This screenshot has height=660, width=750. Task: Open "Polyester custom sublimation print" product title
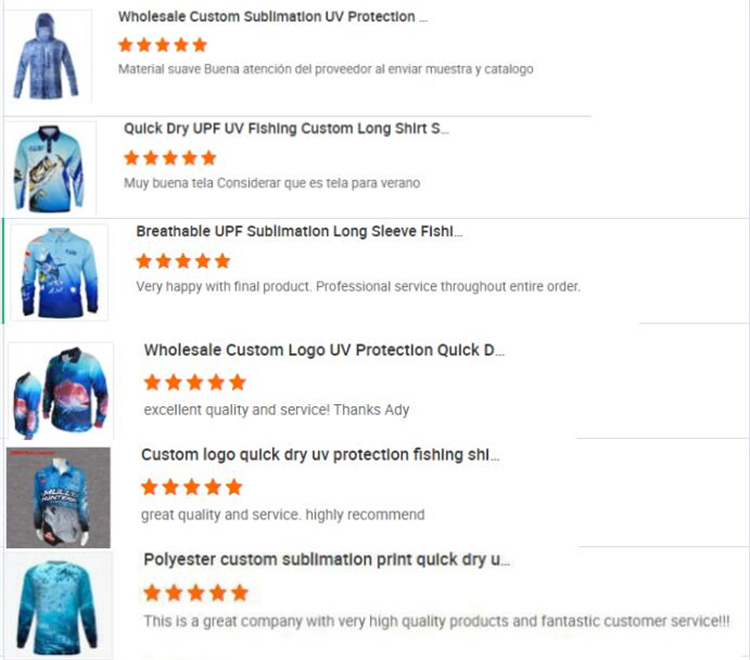[326, 559]
